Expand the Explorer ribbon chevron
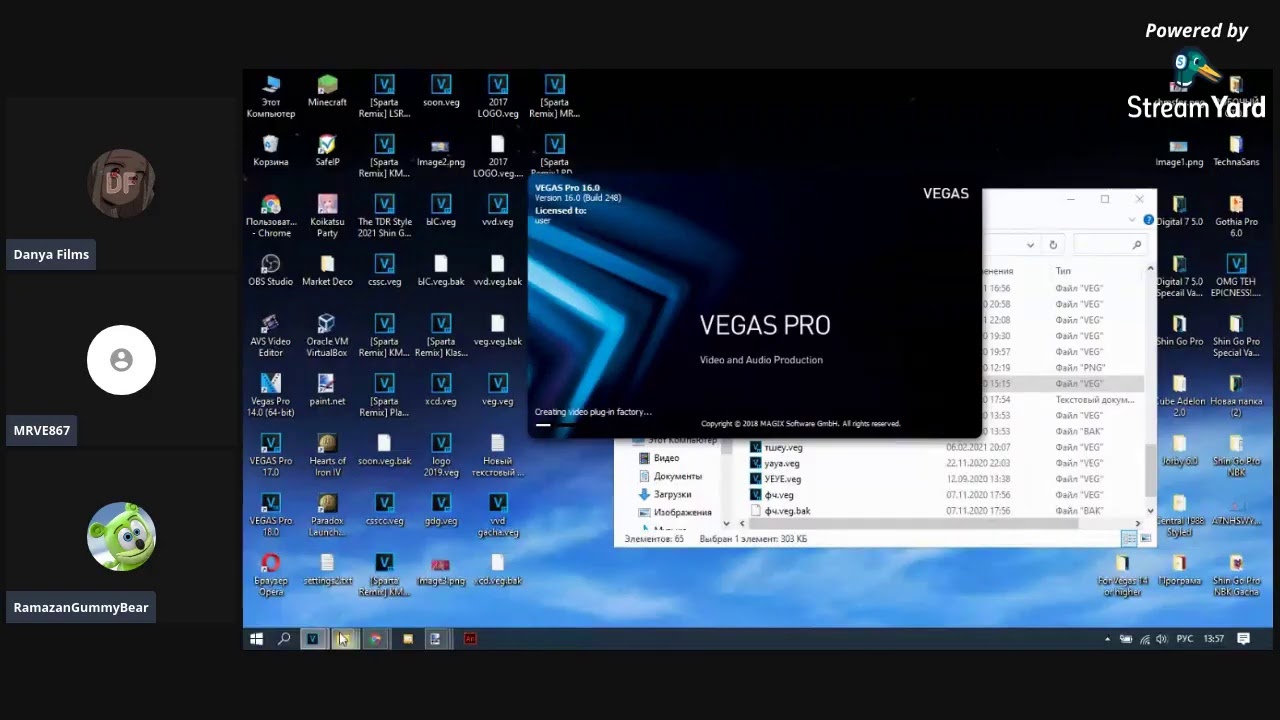 (1132, 220)
